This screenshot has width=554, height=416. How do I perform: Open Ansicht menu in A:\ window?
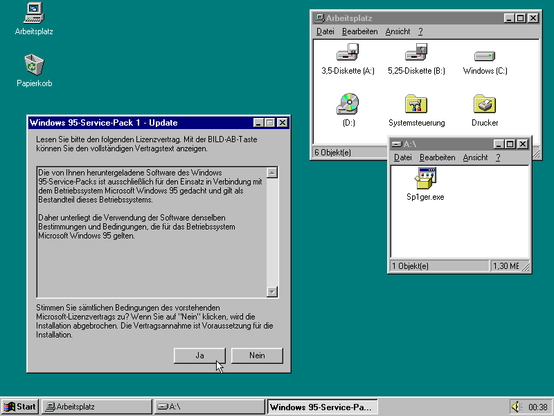tap(476, 158)
